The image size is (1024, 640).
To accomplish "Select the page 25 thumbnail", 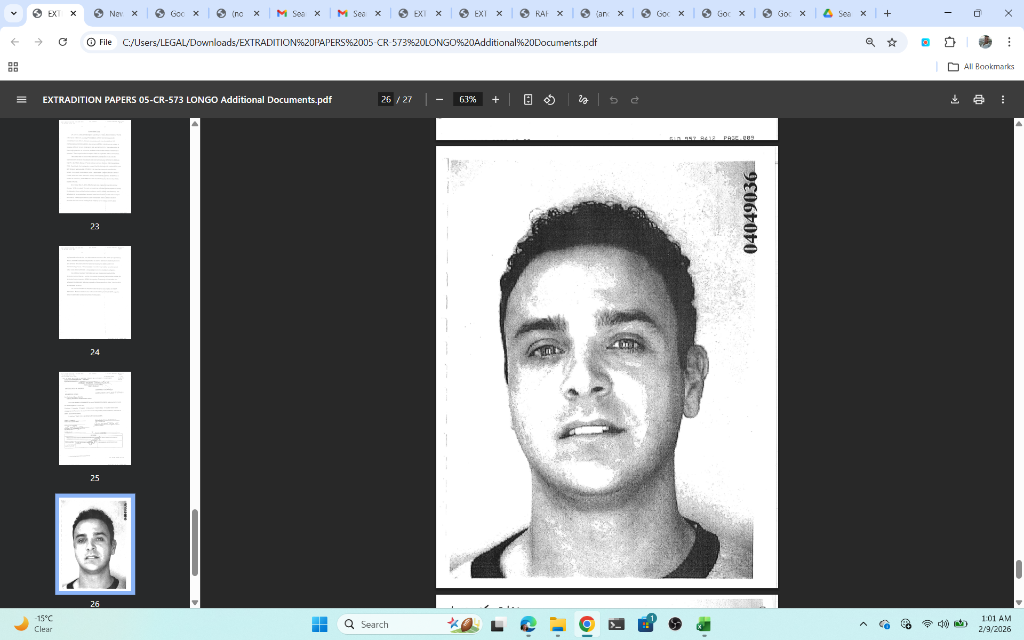I will pyautogui.click(x=95, y=418).
